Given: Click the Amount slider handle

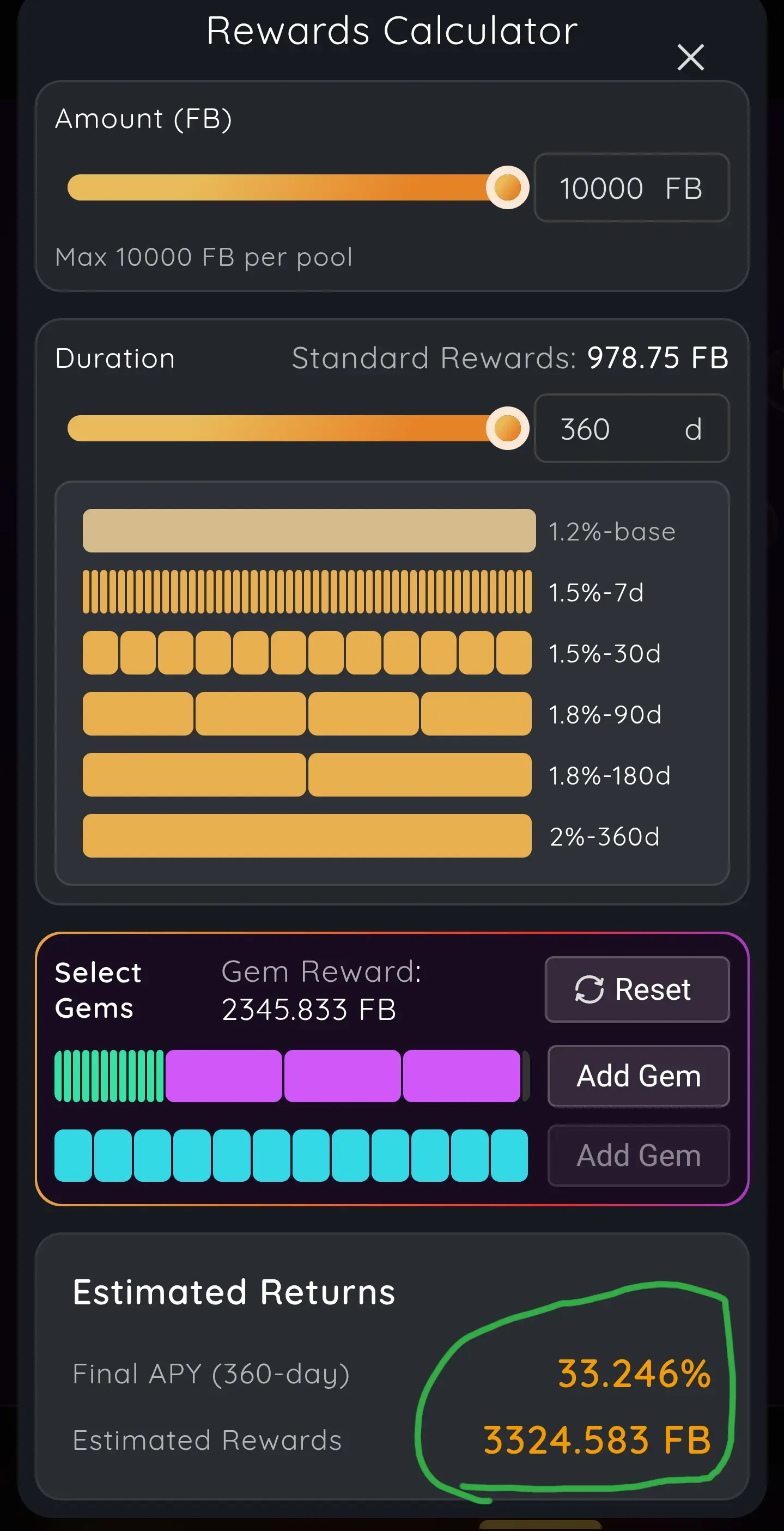Looking at the screenshot, I should point(507,188).
